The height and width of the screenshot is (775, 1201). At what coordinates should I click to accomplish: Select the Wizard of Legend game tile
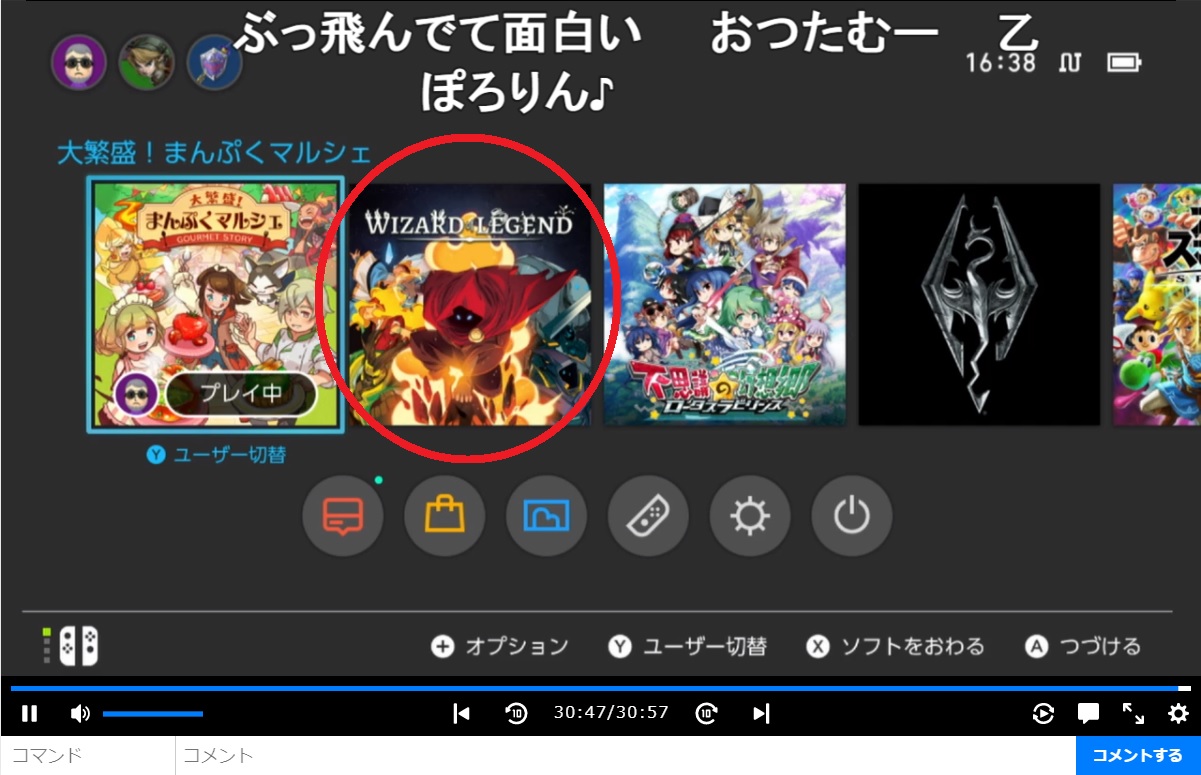(470, 305)
